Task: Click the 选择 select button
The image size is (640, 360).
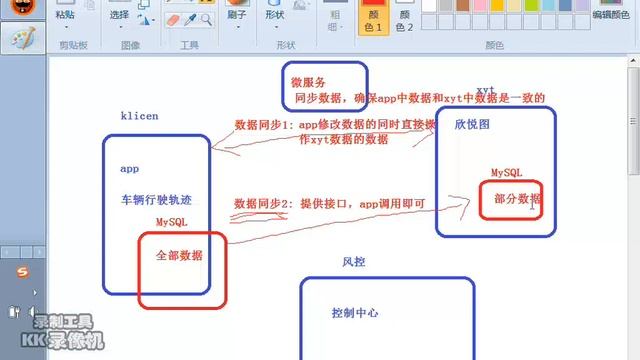Action: click(x=119, y=15)
